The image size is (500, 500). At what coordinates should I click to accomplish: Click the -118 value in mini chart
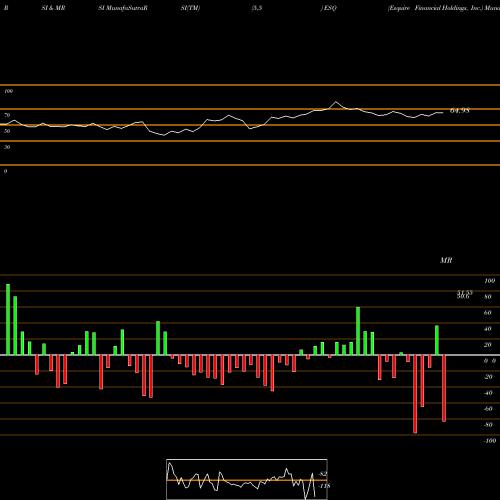[324, 486]
